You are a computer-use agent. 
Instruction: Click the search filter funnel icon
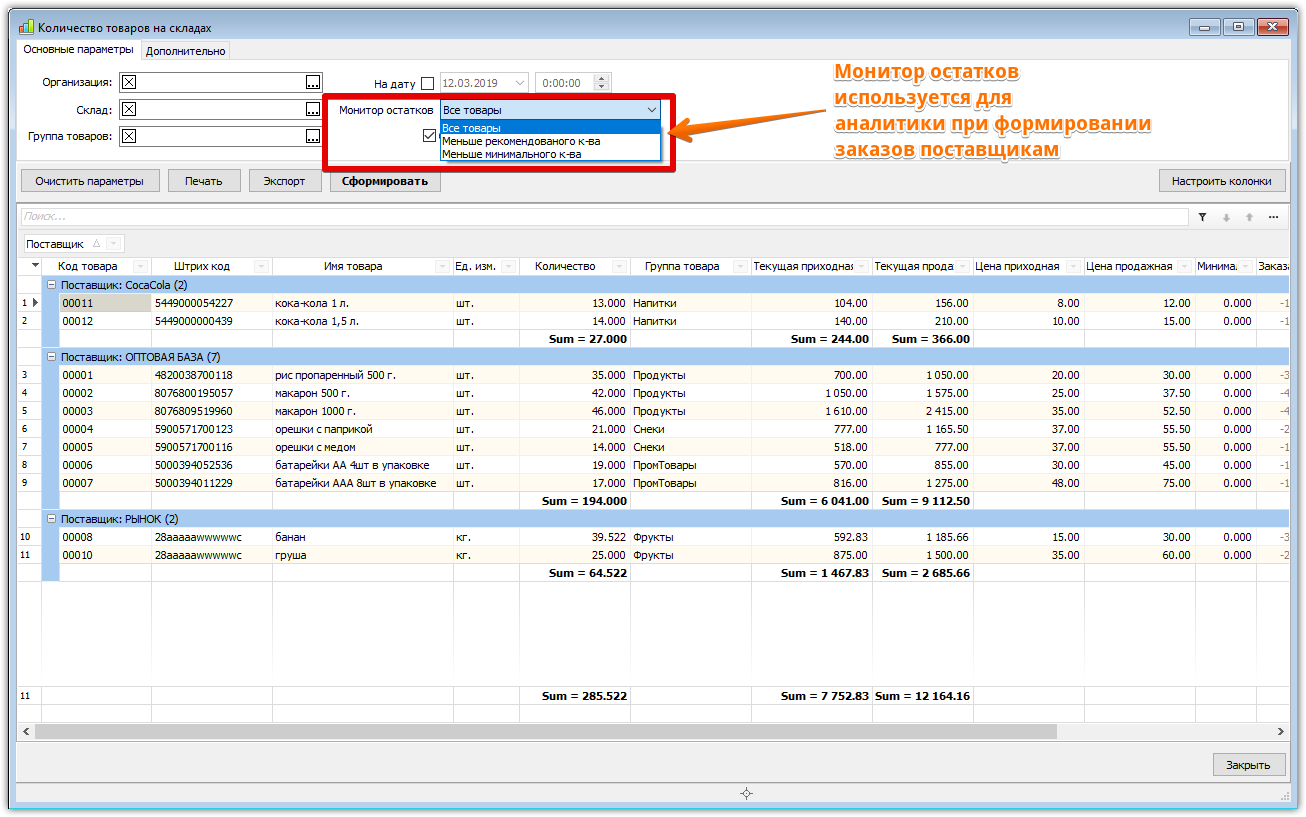click(1202, 217)
